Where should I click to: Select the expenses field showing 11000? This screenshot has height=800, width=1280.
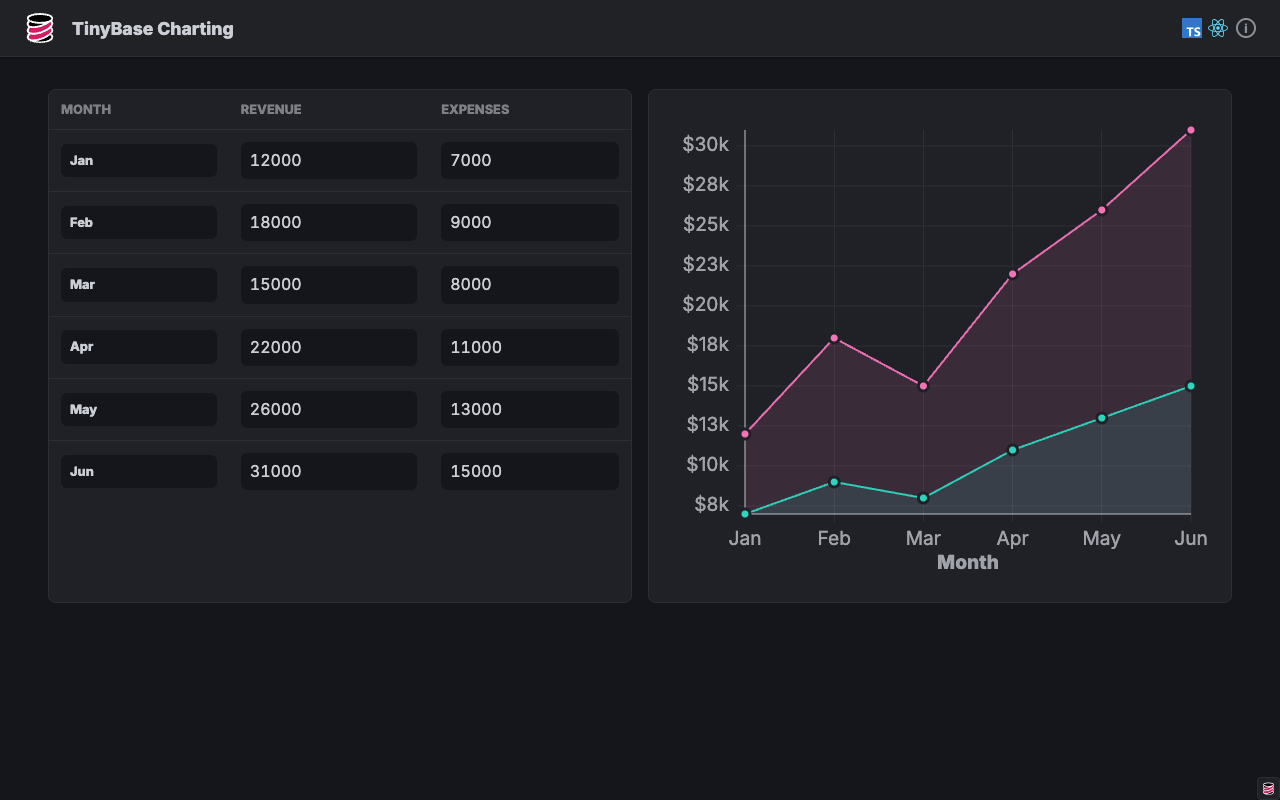530,347
